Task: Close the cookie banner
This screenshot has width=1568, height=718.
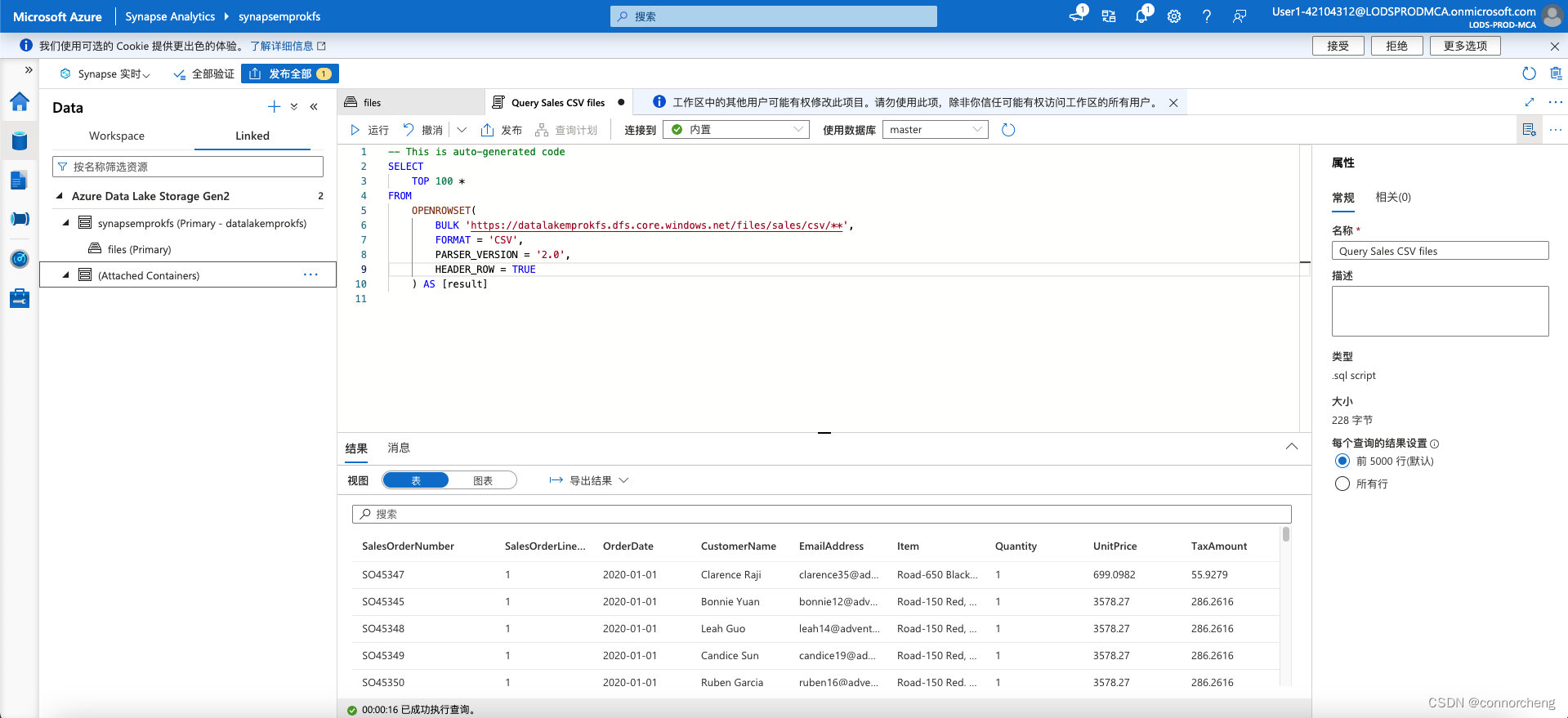Action: (x=1555, y=47)
